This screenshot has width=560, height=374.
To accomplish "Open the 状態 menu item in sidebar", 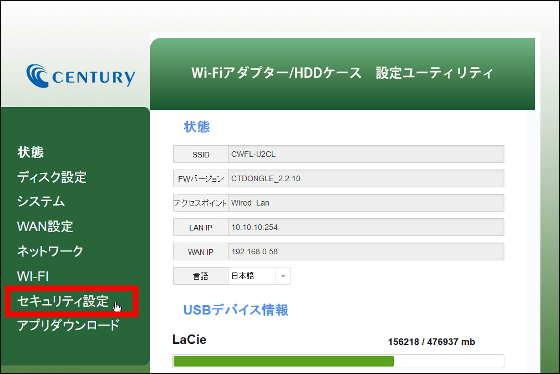I will 30,152.
